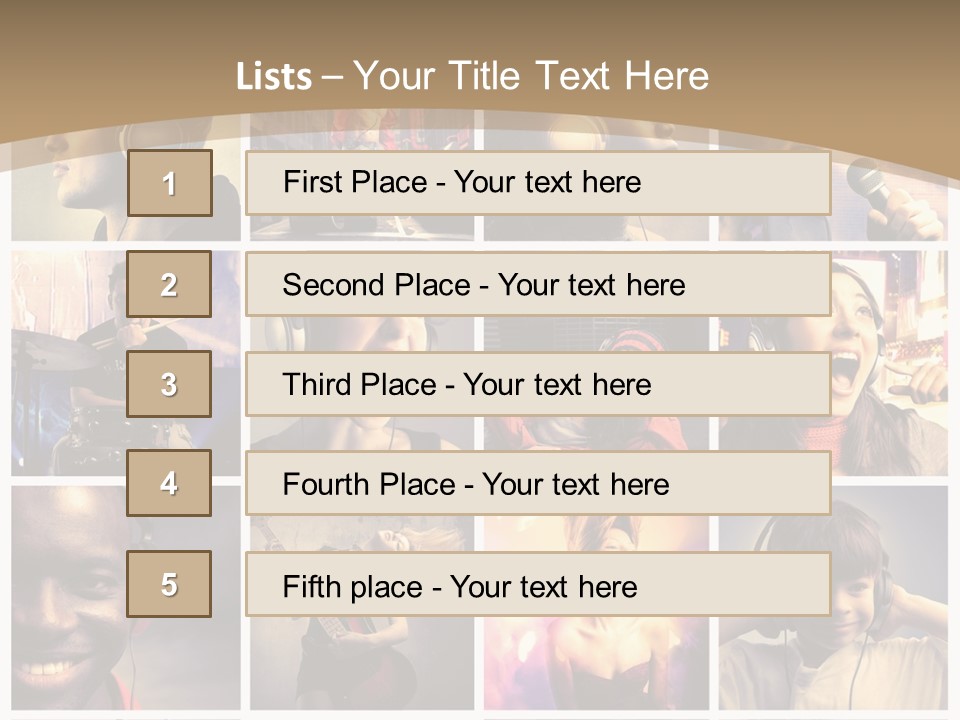This screenshot has width=960, height=720.
Task: Click the bold word Lists in title
Action: (x=274, y=77)
